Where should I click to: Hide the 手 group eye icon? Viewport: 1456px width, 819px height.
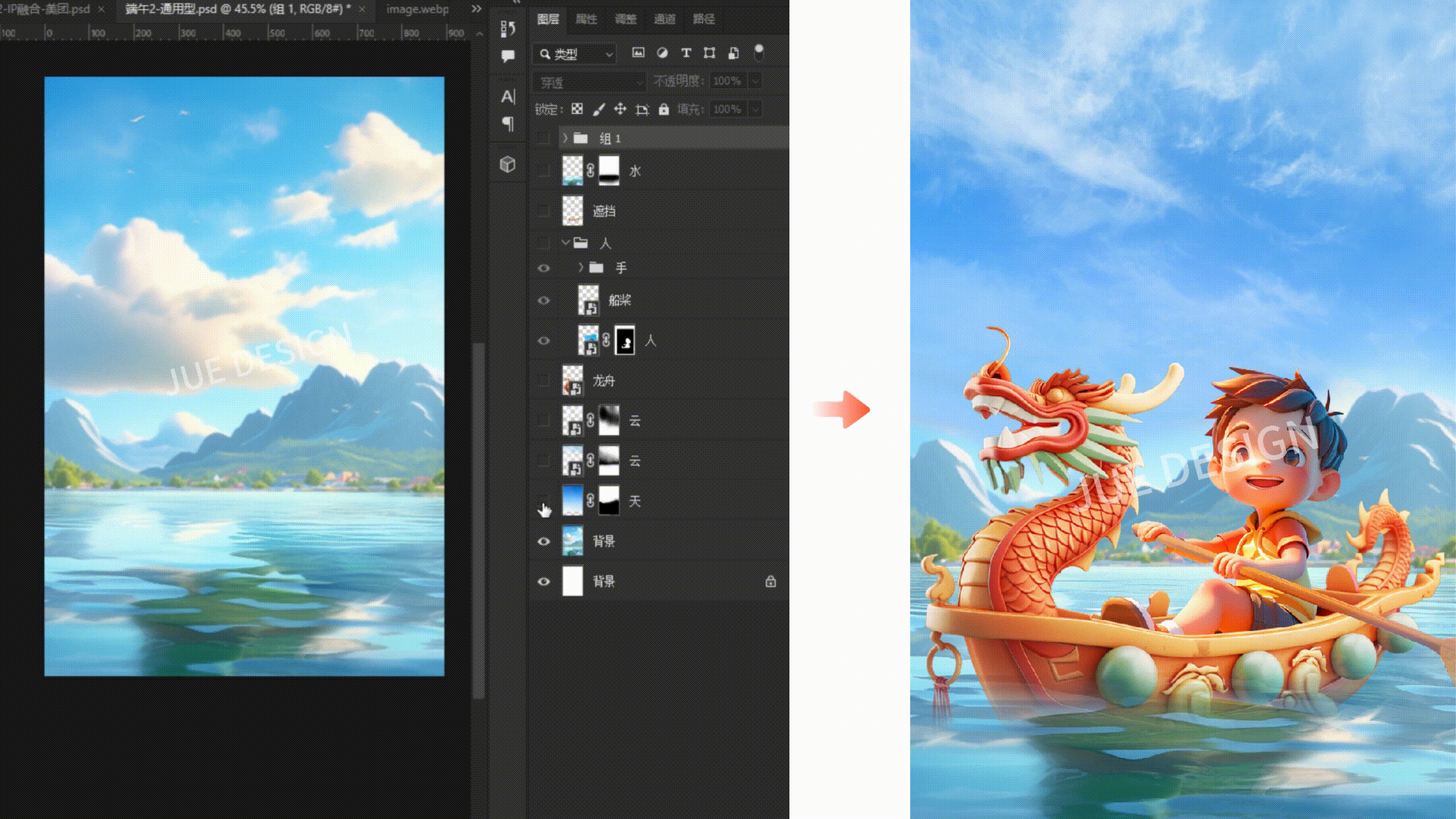[544, 267]
